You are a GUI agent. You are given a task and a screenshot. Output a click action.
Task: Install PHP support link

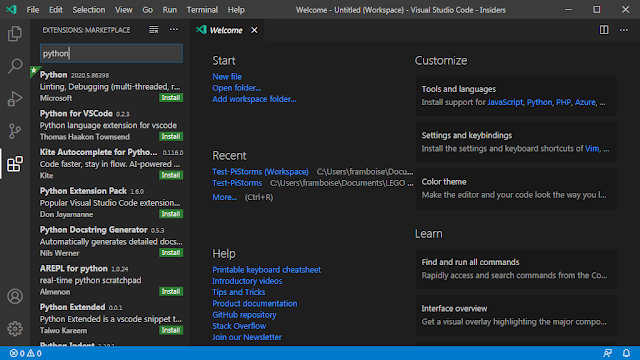pyautogui.click(x=563, y=102)
